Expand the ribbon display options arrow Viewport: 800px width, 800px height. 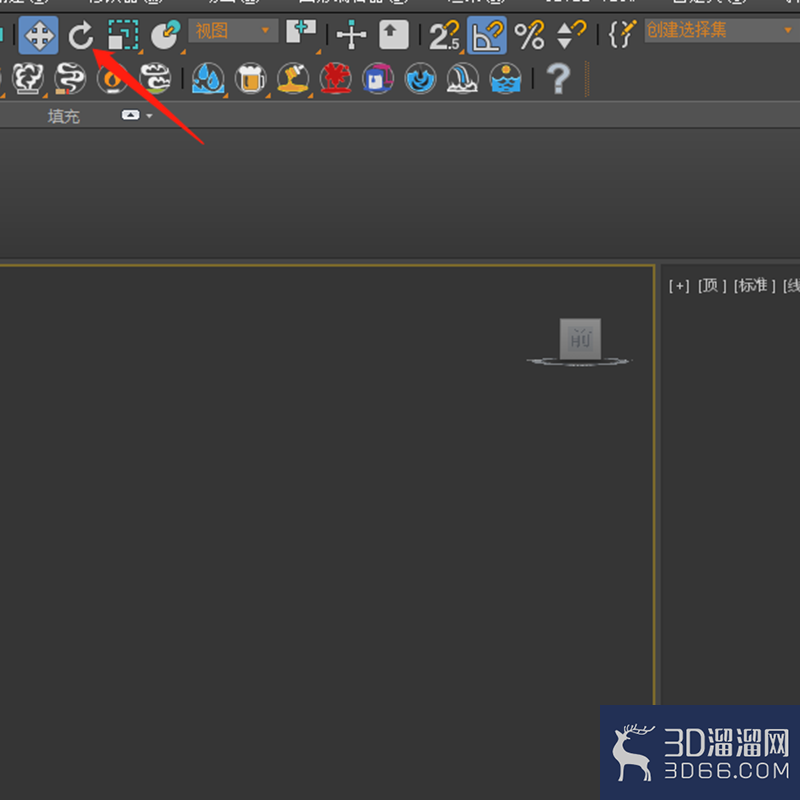pos(149,116)
